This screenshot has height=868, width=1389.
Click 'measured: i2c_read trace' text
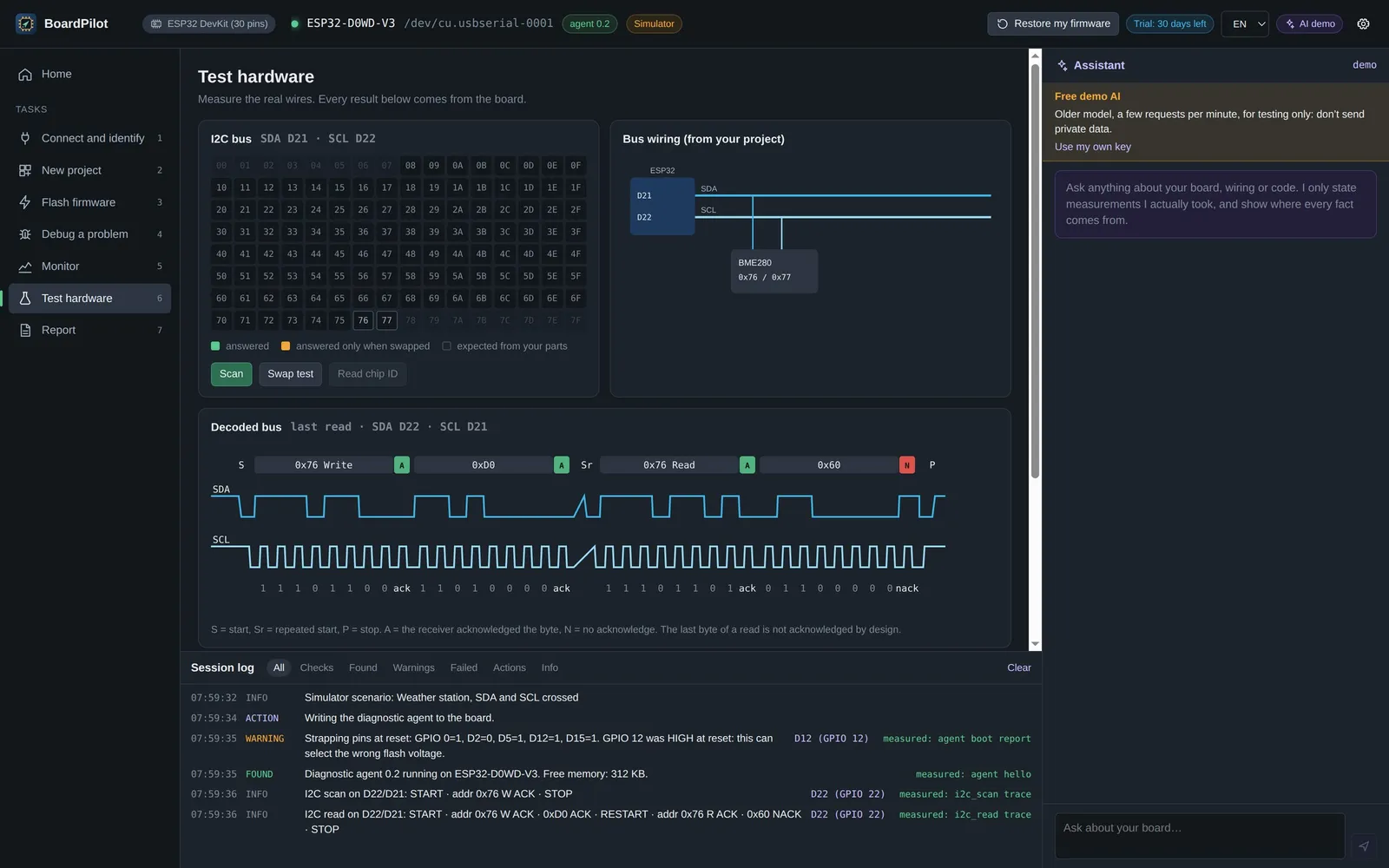point(965,815)
